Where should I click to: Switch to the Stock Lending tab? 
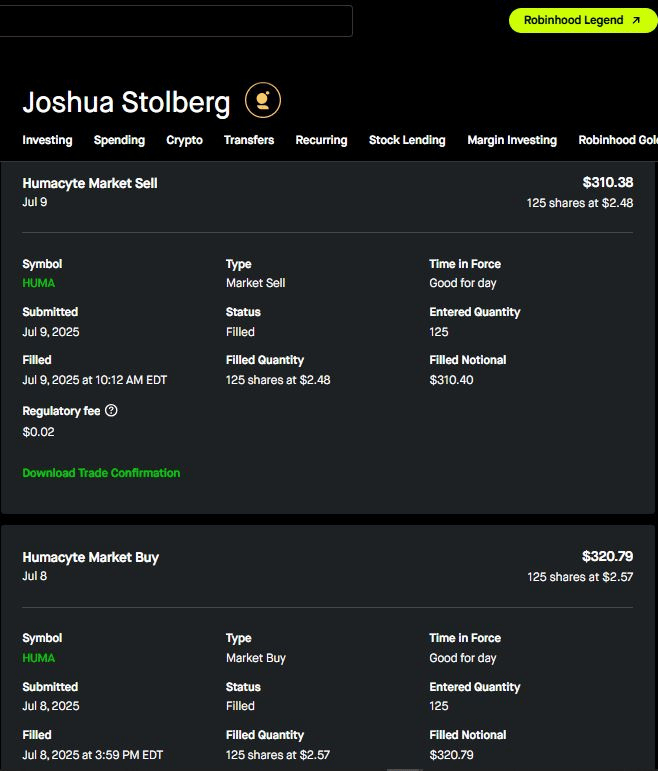pos(407,140)
